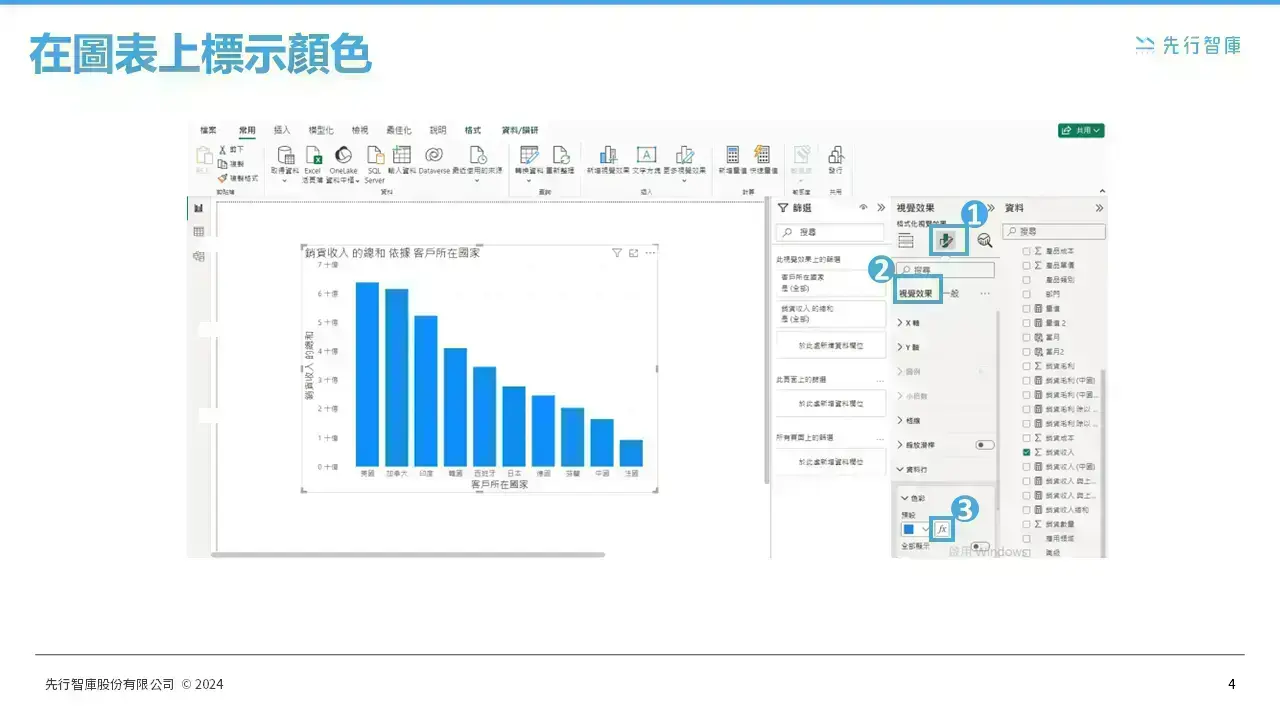Select the SQL Server icon
The height and width of the screenshot is (720, 1280).
(375, 155)
